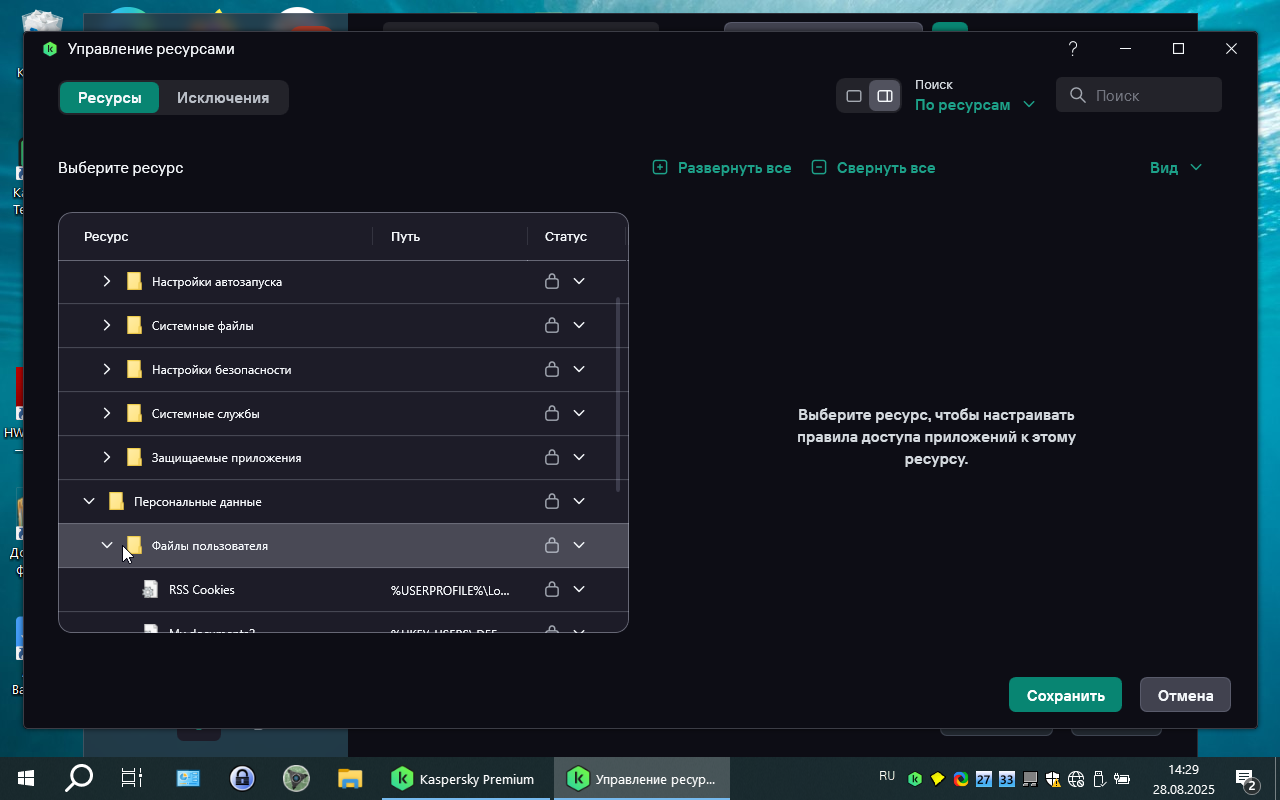The image size is (1280, 800).
Task: Open status dropdown for Системные службы
Action: click(x=579, y=414)
